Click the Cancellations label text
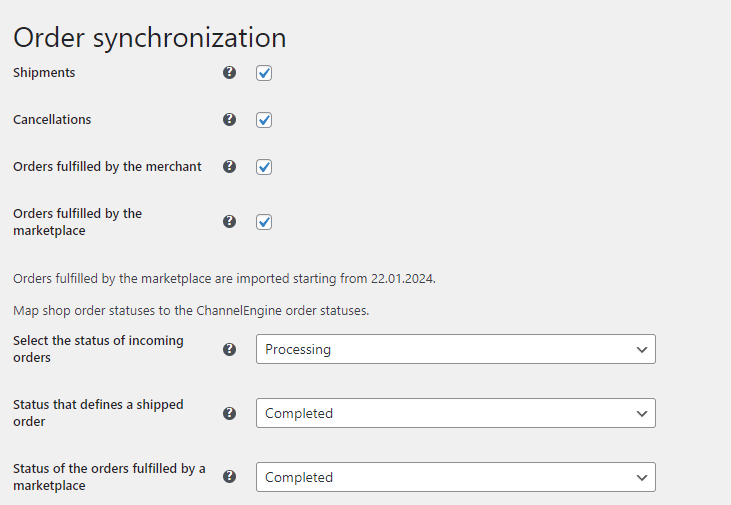 [52, 120]
